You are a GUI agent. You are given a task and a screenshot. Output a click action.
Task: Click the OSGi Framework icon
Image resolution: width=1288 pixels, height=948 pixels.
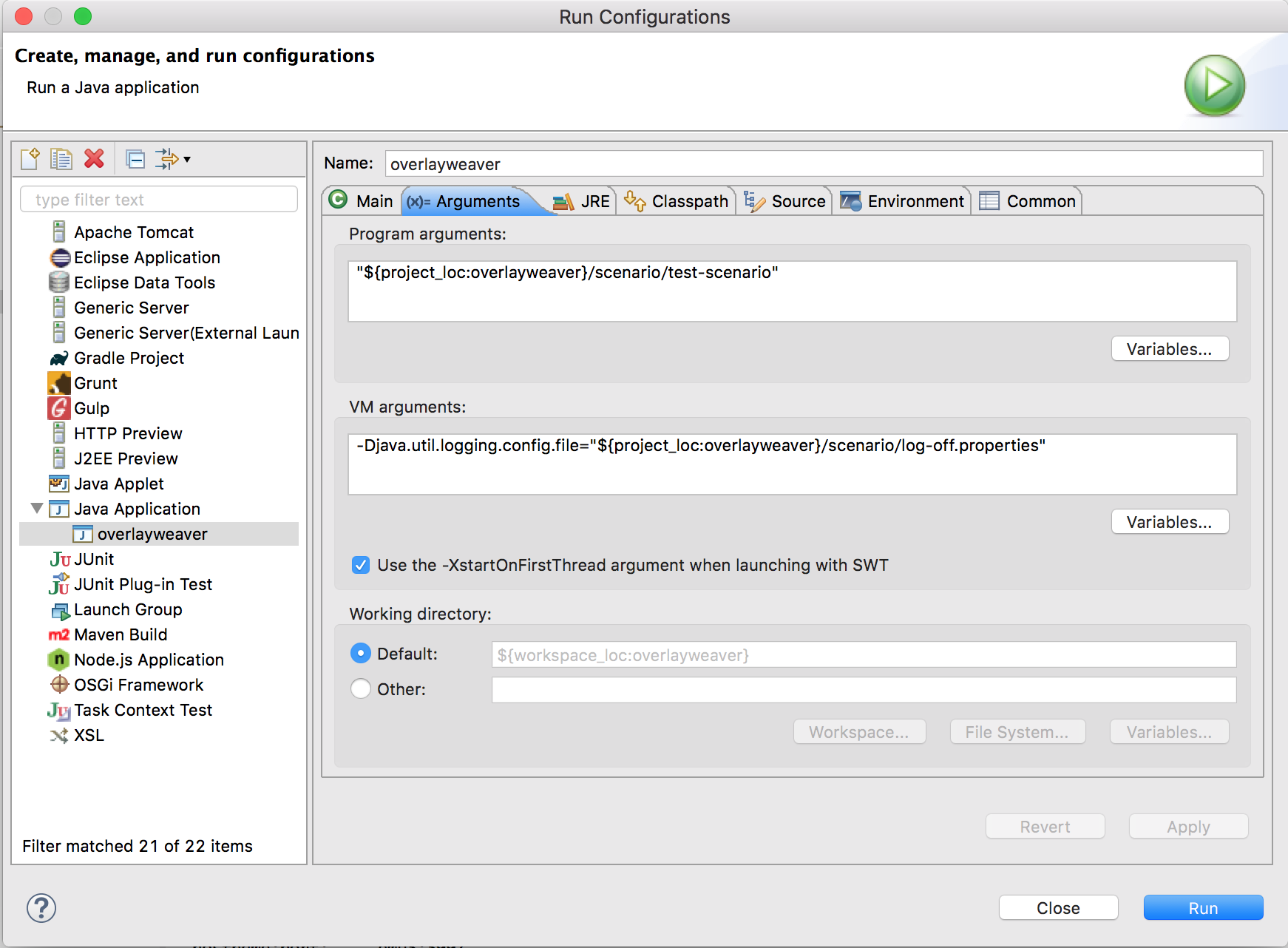click(x=59, y=685)
